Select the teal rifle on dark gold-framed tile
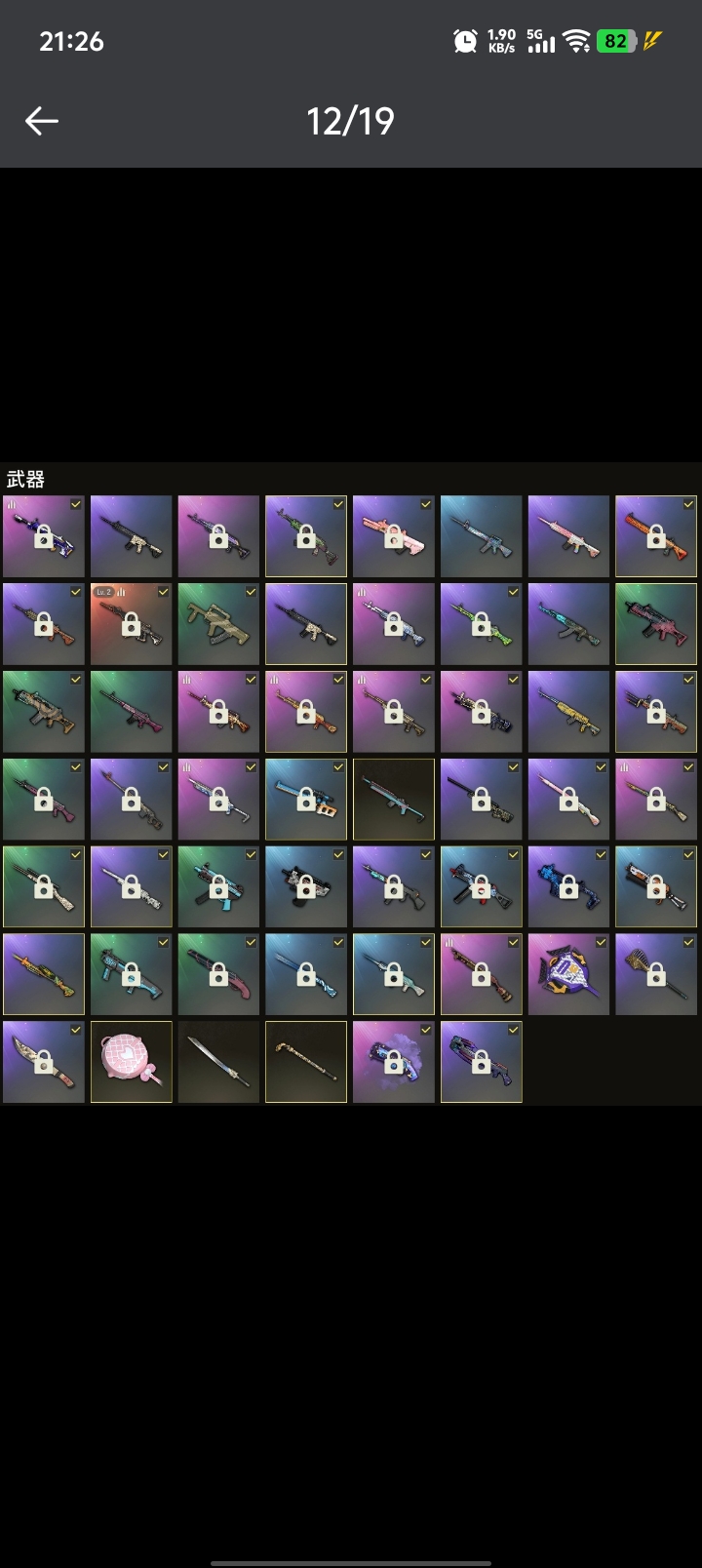 coord(394,799)
